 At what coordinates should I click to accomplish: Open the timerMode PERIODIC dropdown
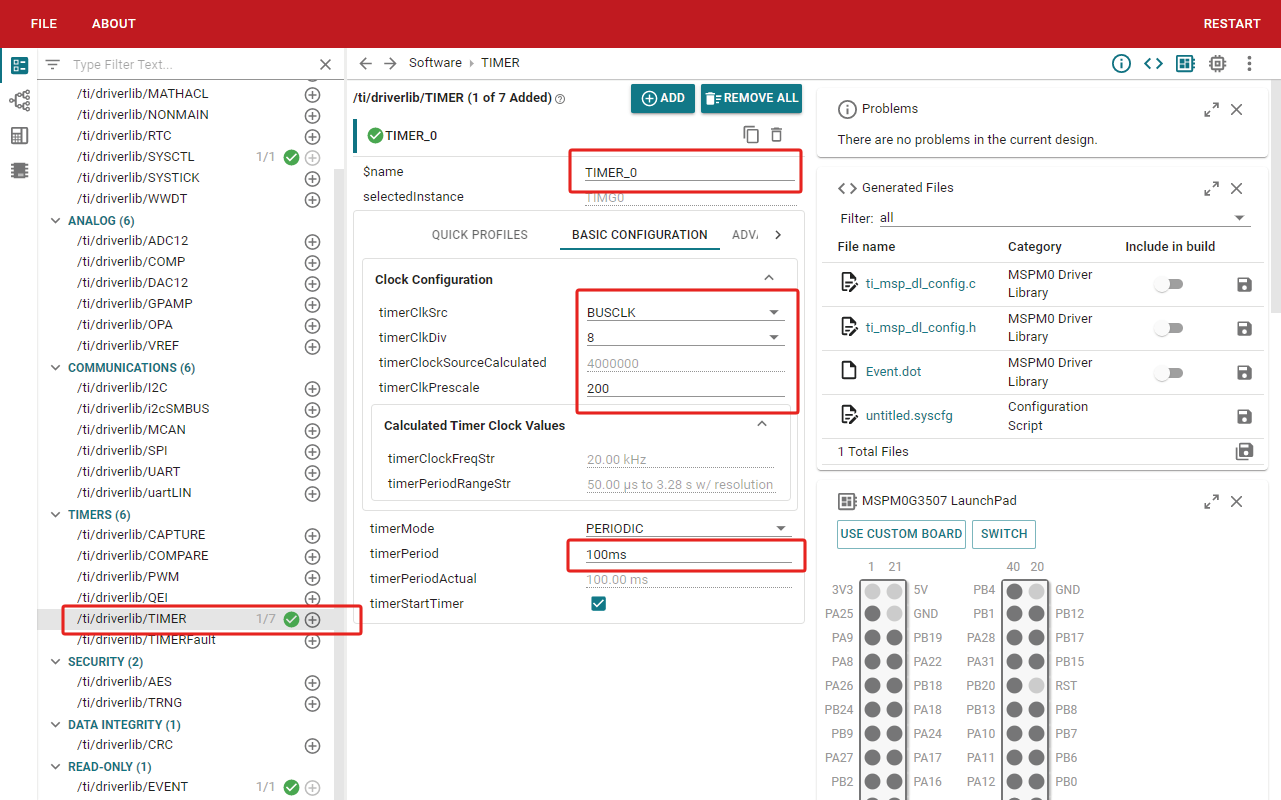pos(687,528)
